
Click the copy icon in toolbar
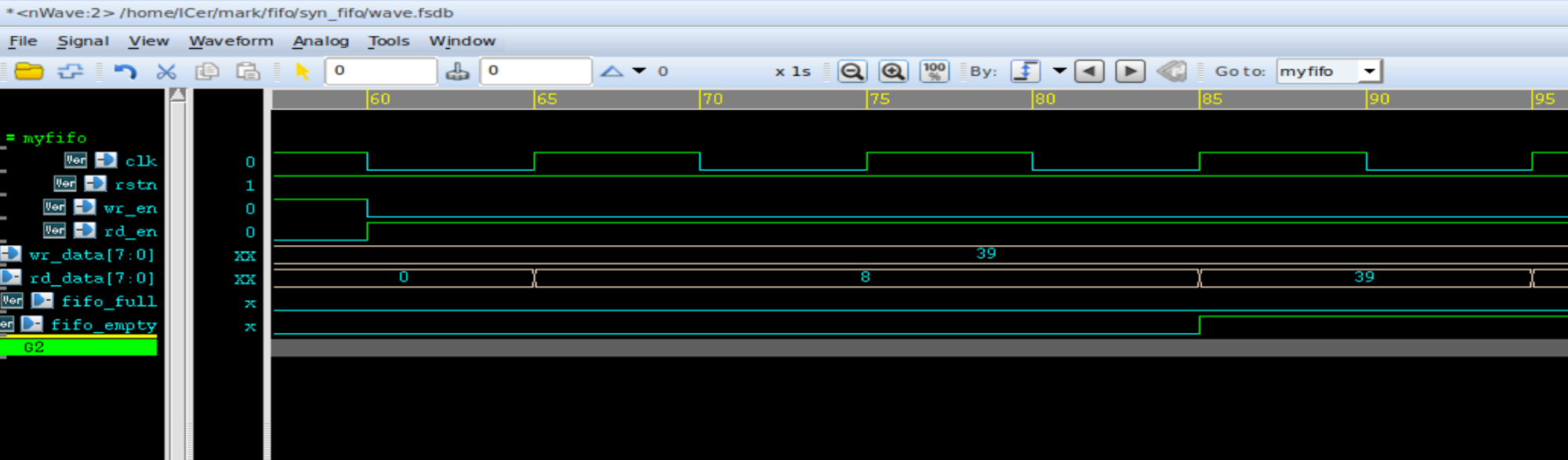[207, 71]
